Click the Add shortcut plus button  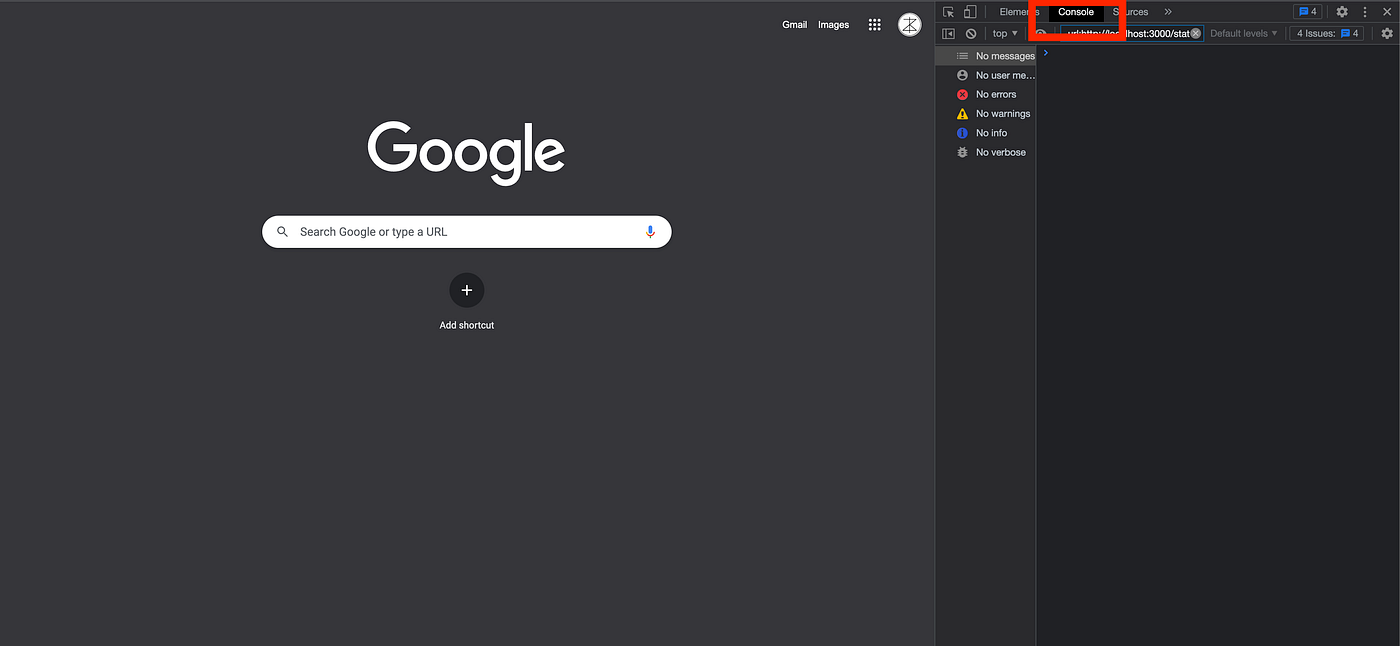click(467, 290)
